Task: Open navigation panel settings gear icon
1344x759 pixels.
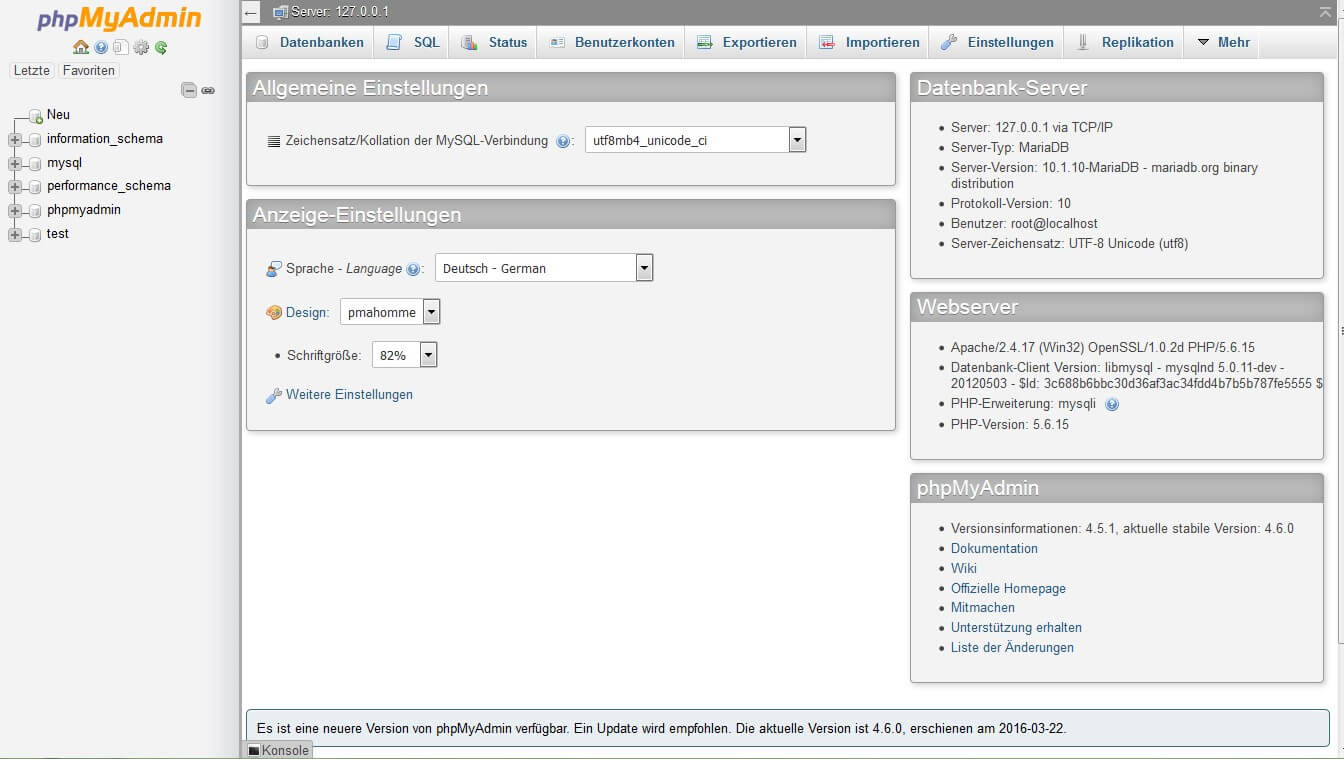Action: tap(141, 47)
